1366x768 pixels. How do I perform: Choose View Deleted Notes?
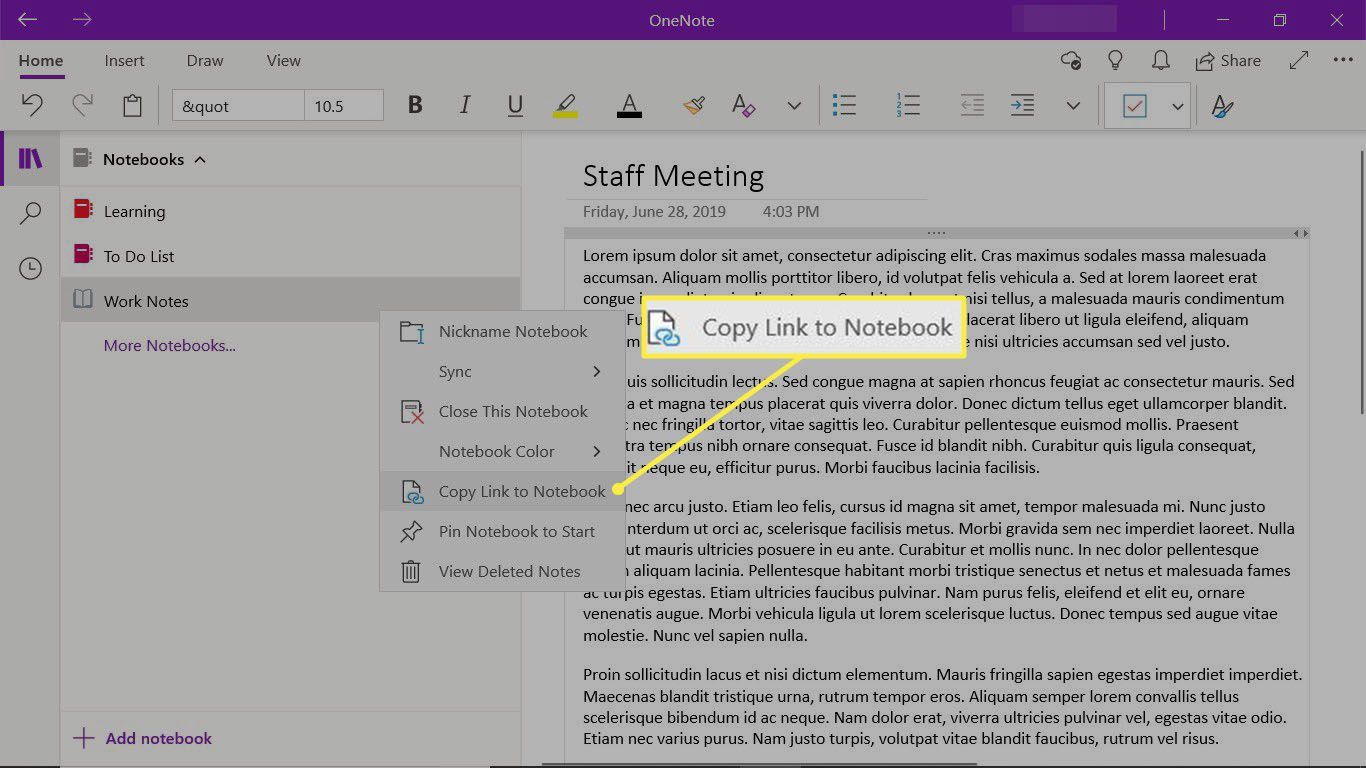(x=502, y=572)
